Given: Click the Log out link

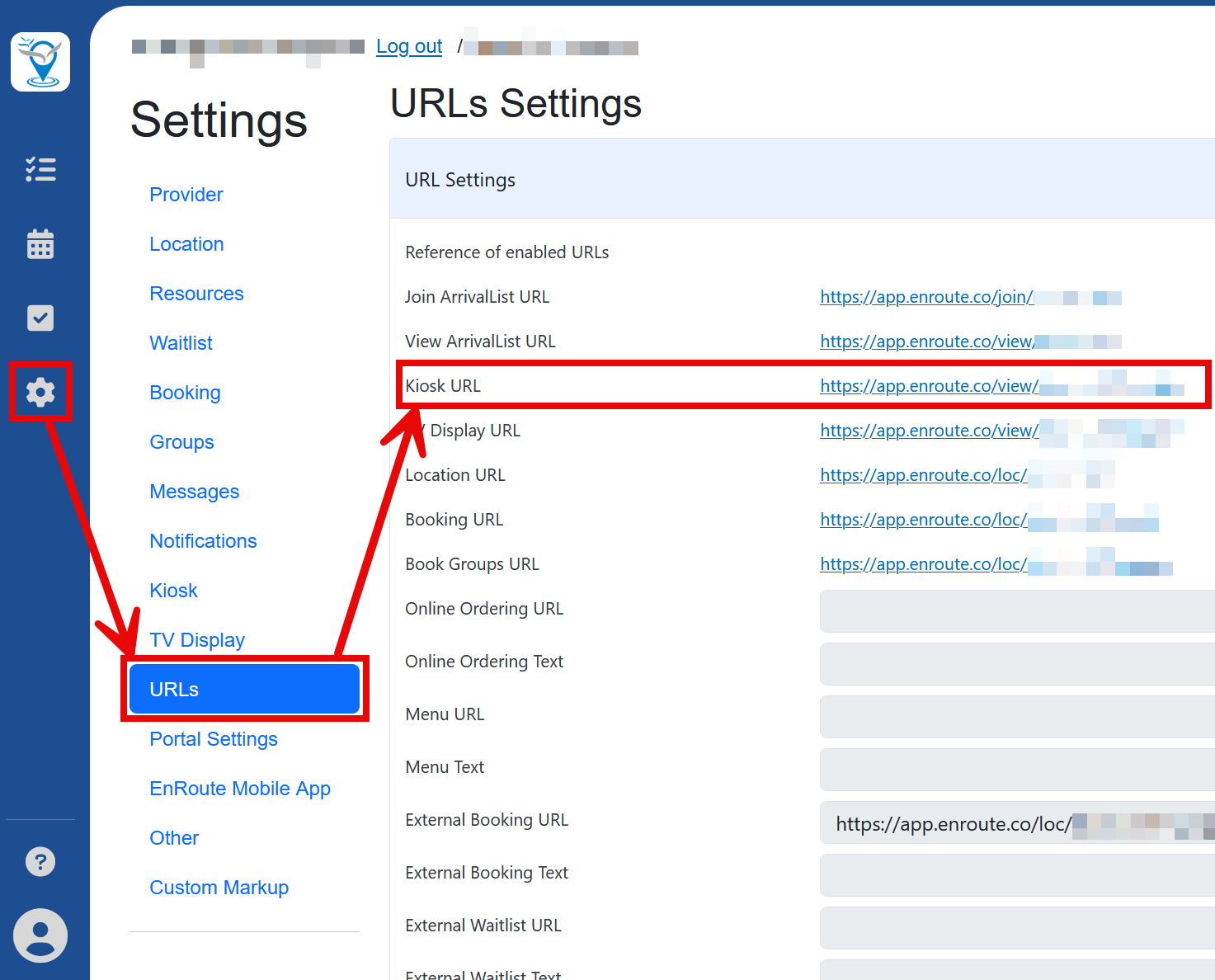Looking at the screenshot, I should pos(409,46).
